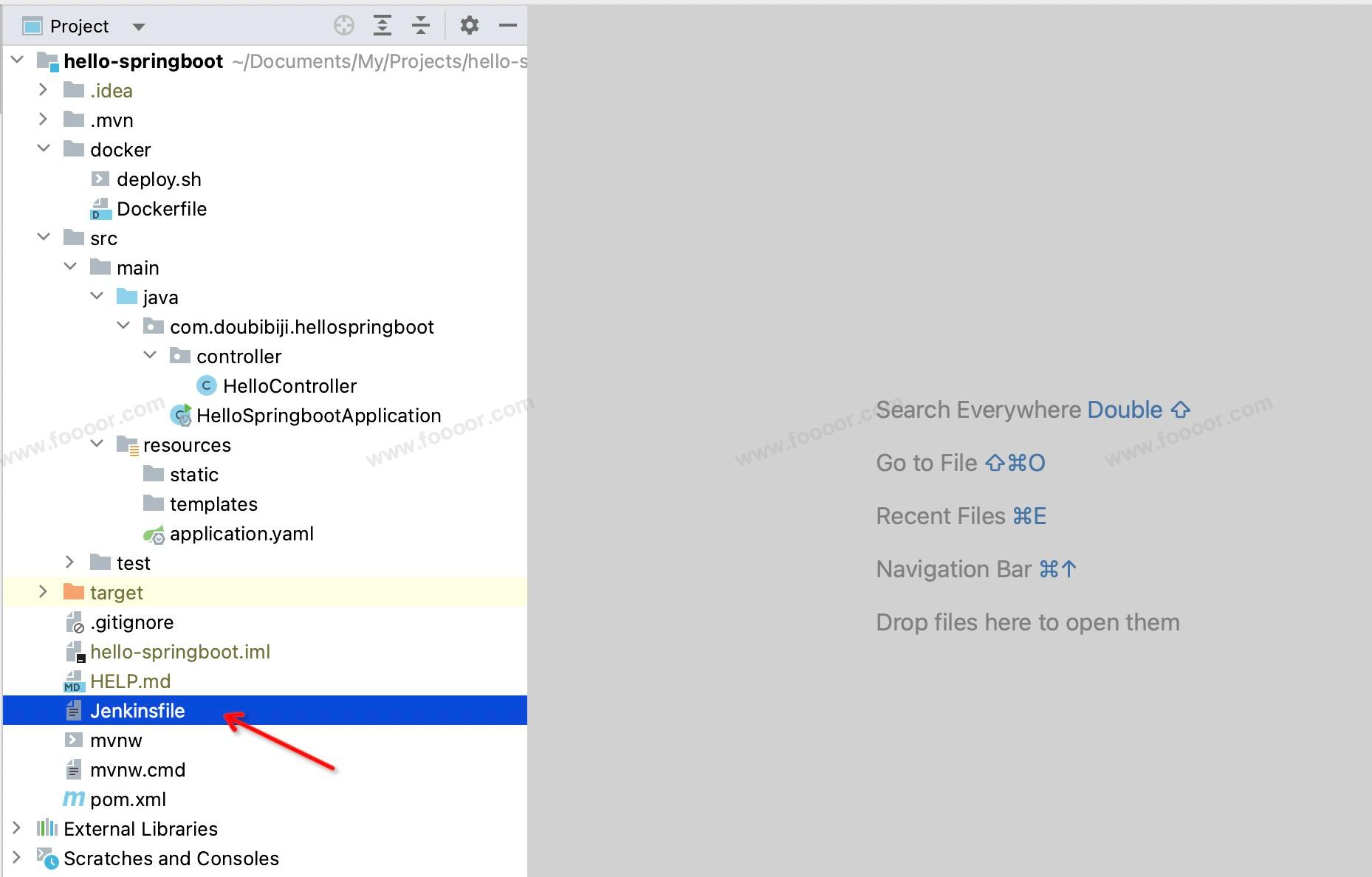
Task: Expand External Libraries node
Action: [x=16, y=828]
